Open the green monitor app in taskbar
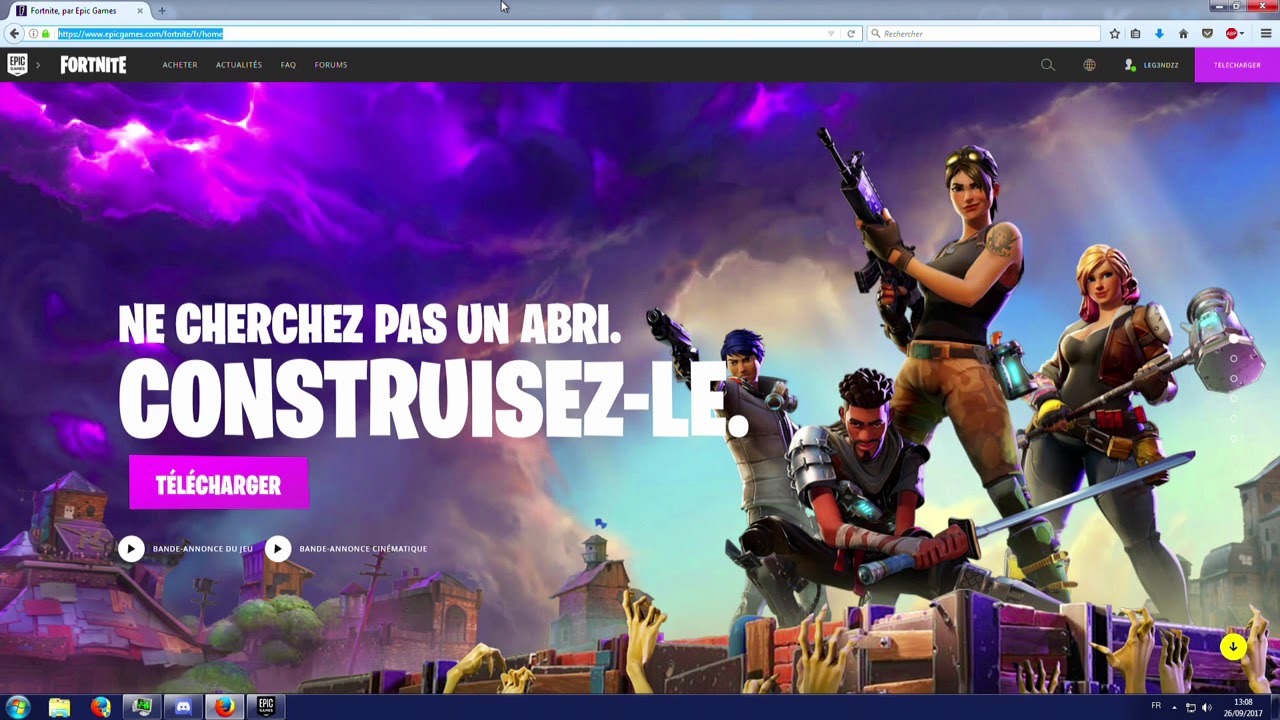 [x=143, y=707]
